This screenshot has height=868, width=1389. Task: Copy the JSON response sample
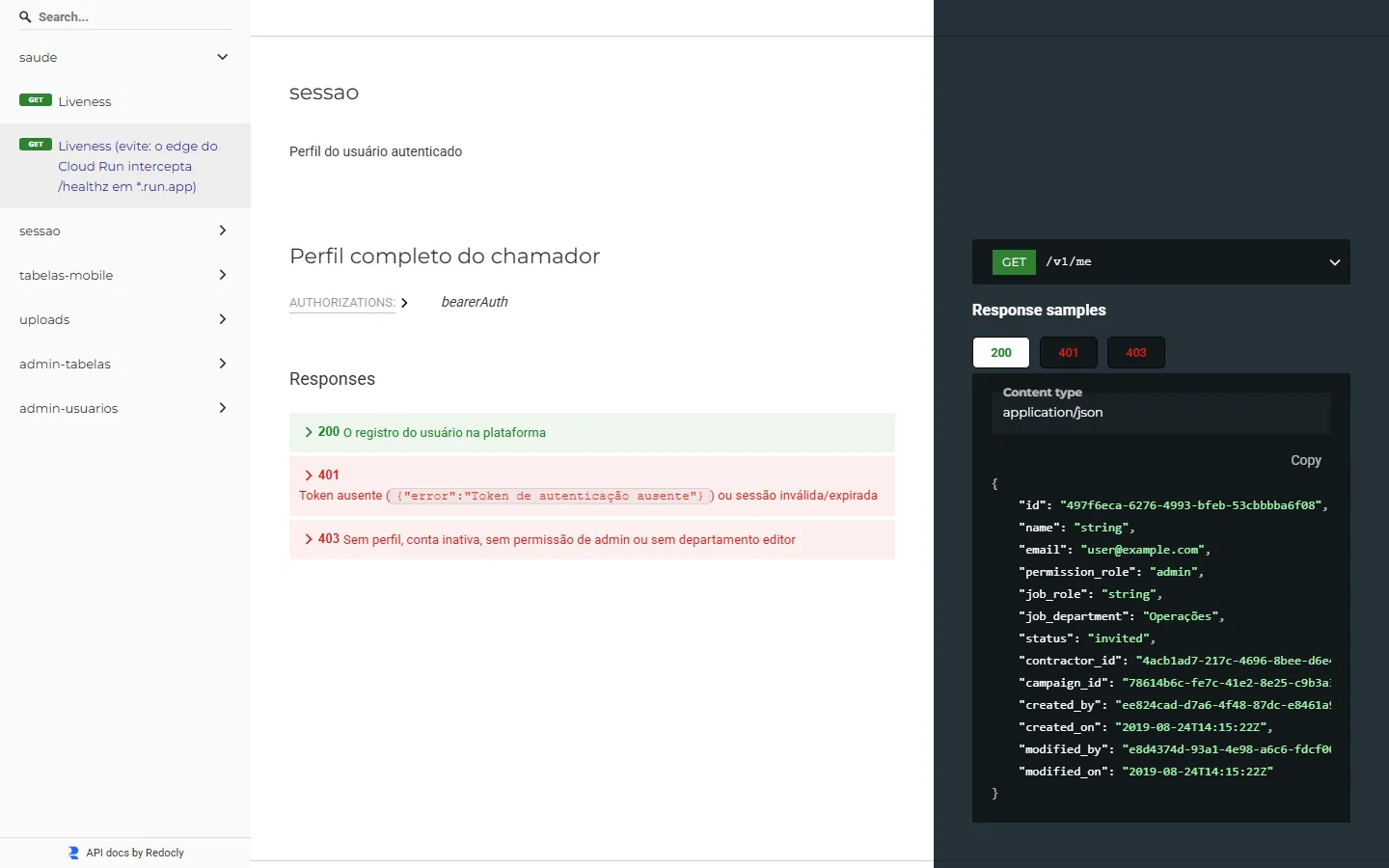[x=1306, y=460]
